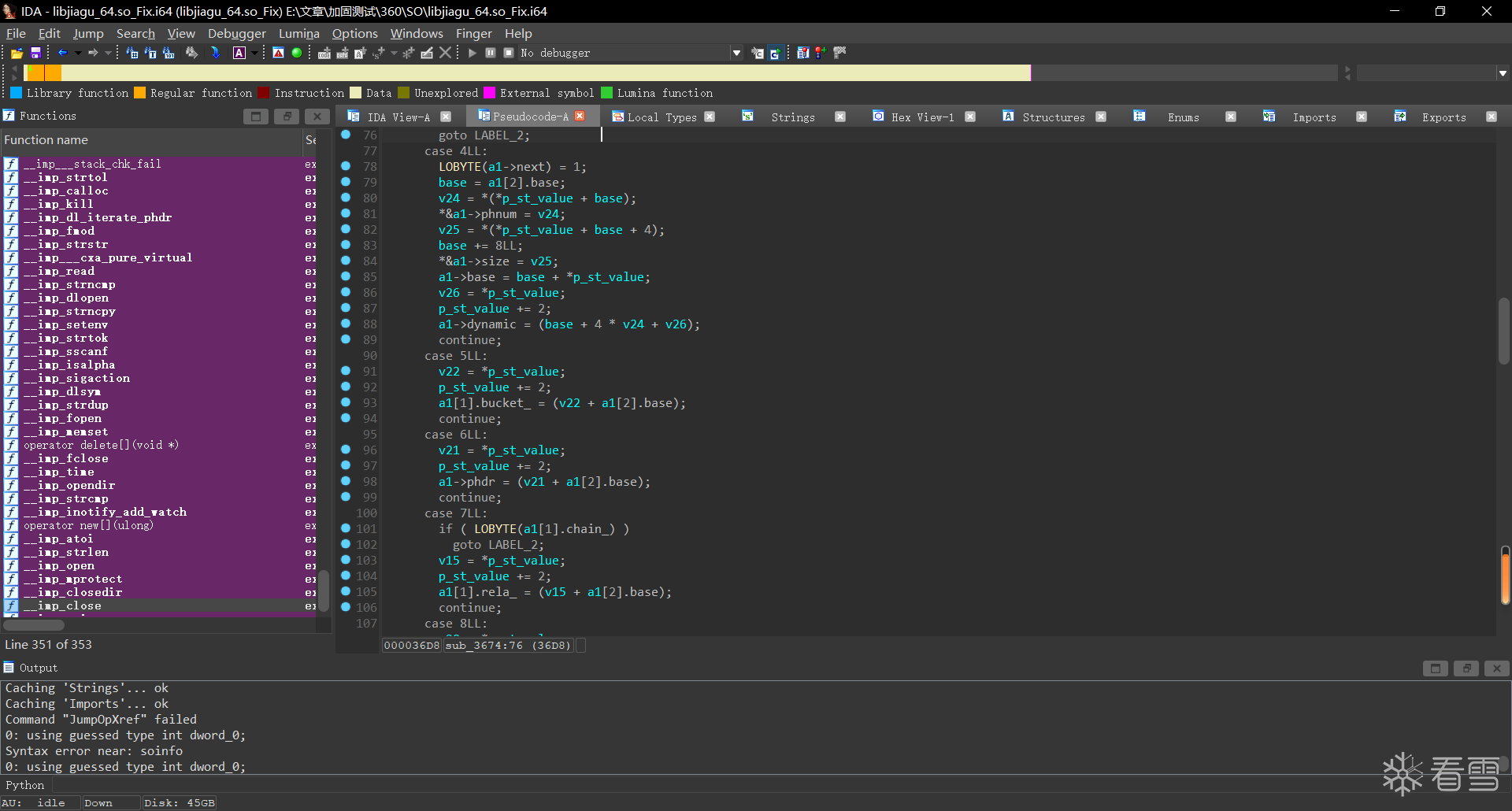Click the Jump back arrow icon
Viewport: 1512px width, 811px height.
[x=63, y=53]
